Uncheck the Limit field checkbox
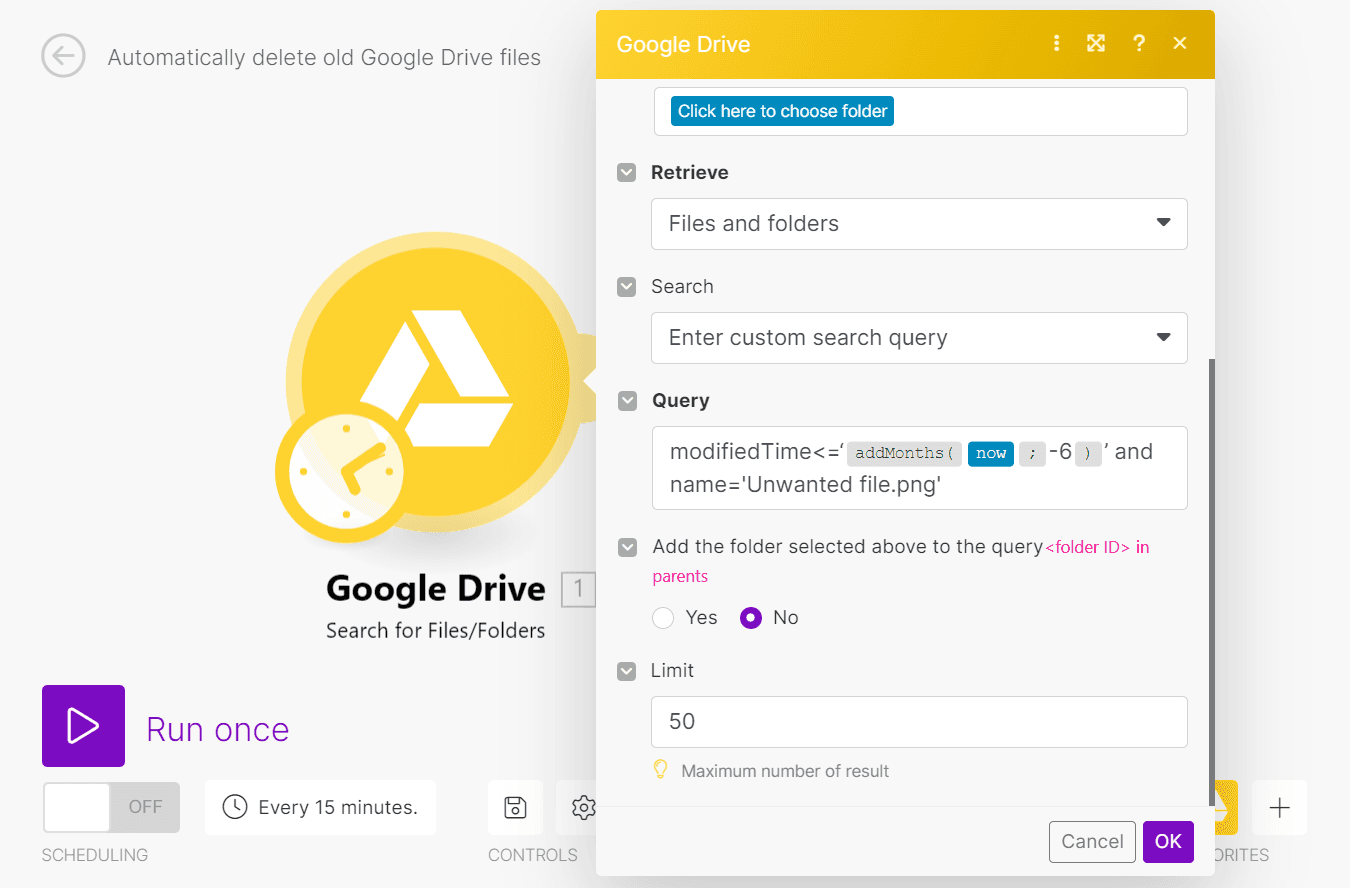This screenshot has height=888, width=1350. [x=626, y=671]
